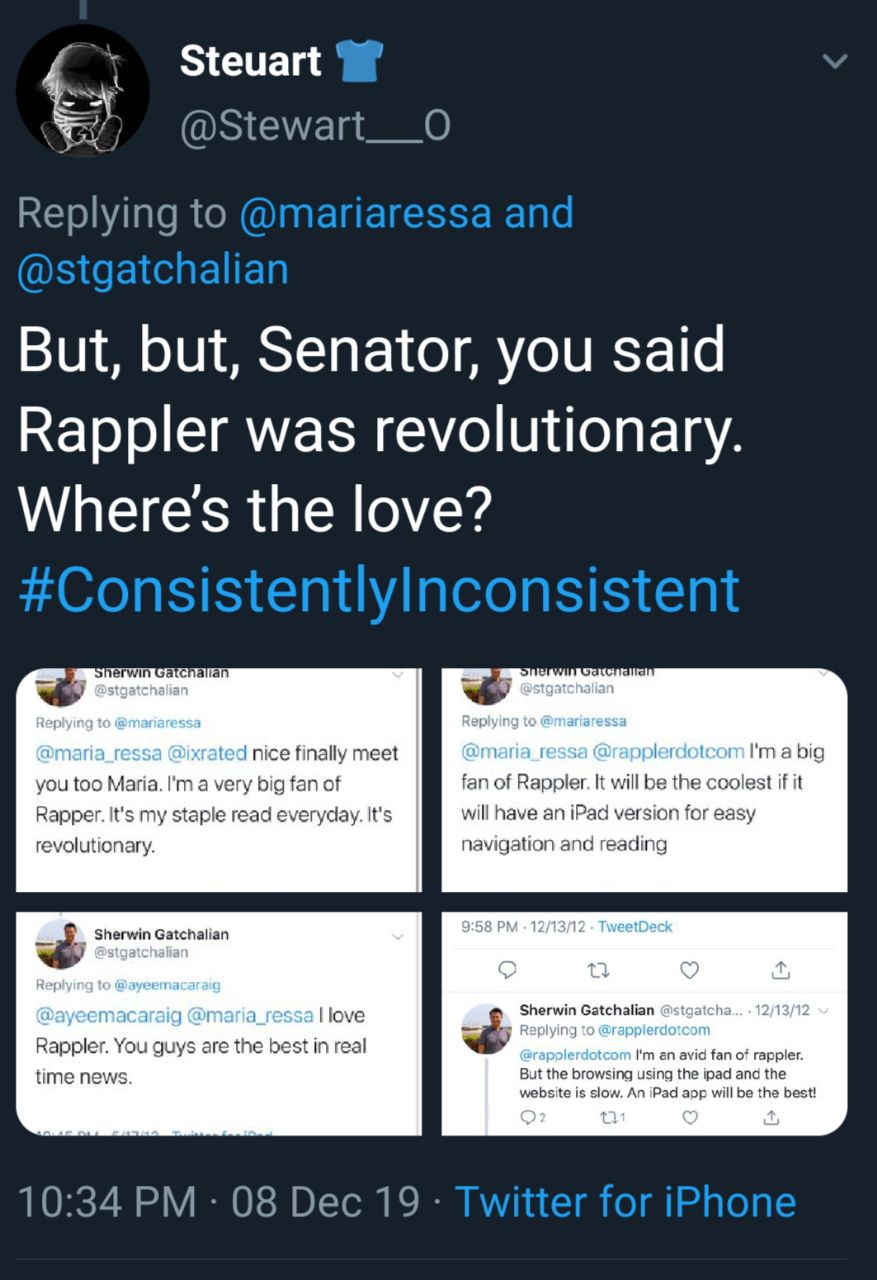Click the retweet icon showing count 1
The height and width of the screenshot is (1280, 877).
pos(604,1118)
